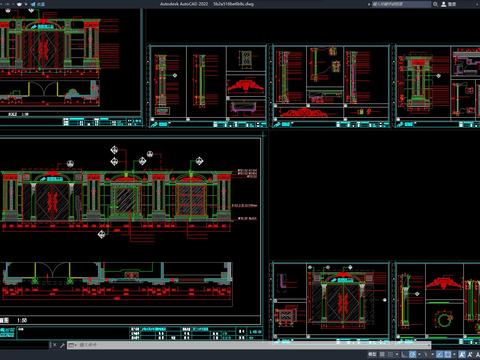Click the sign-in text beside the user icon
Image resolution: width=480 pixels, height=360 pixels.
coord(452,4)
